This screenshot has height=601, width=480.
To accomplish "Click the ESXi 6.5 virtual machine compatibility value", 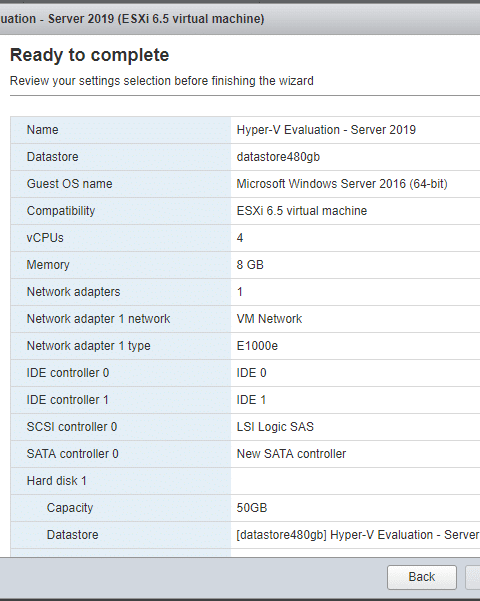I will pyautogui.click(x=302, y=211).
